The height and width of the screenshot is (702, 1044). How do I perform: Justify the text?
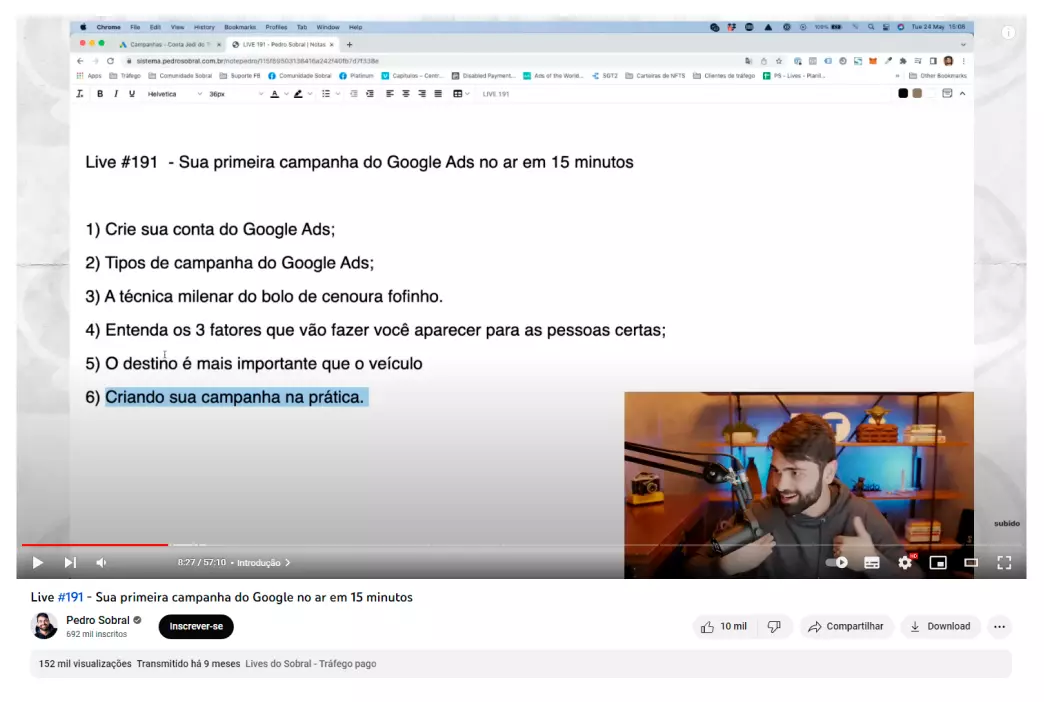[438, 94]
